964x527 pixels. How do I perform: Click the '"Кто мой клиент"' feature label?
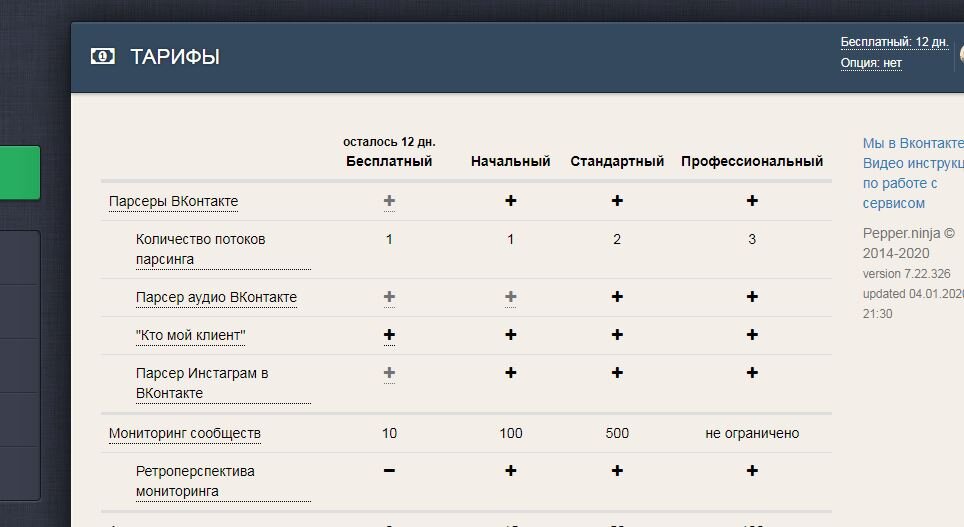click(191, 336)
